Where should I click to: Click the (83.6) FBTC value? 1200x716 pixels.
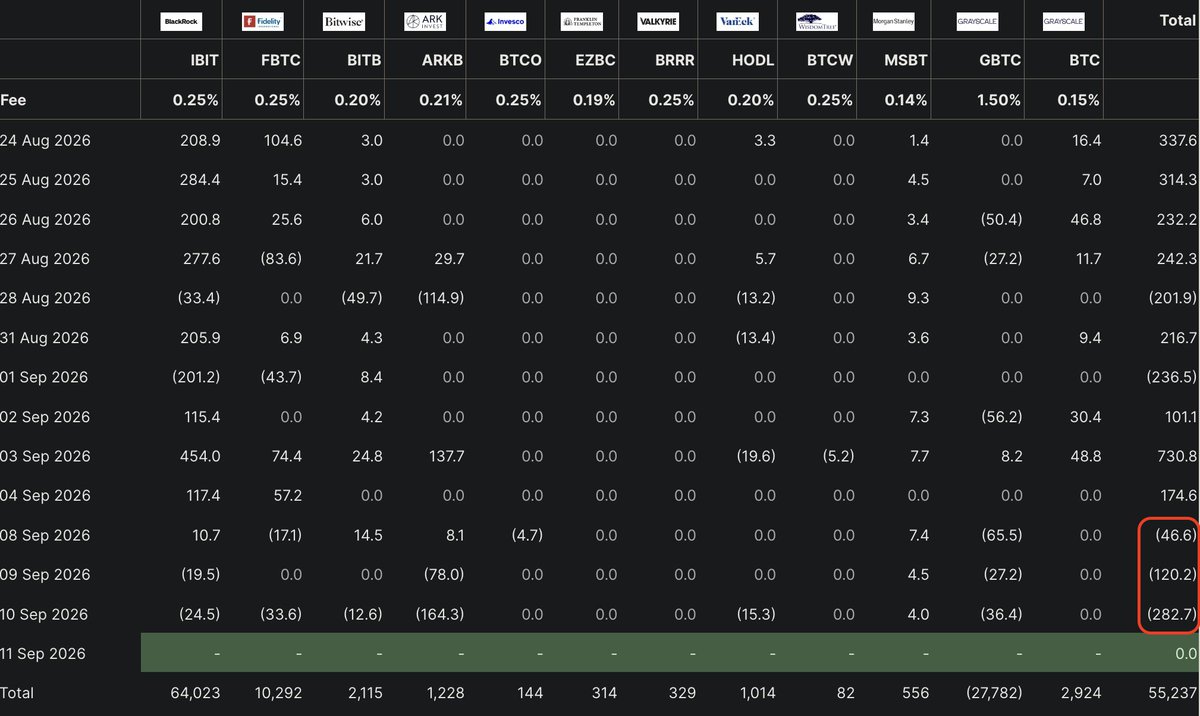coord(279,259)
